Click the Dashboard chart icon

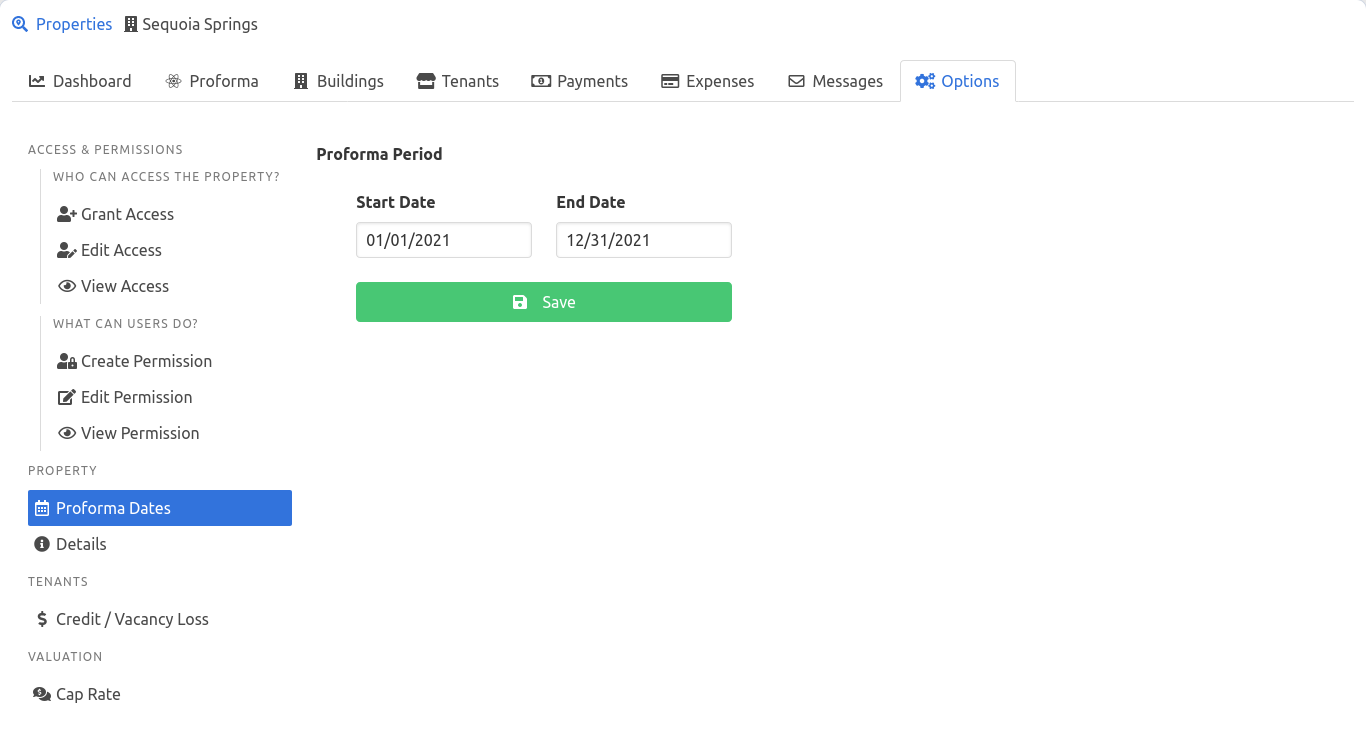click(37, 81)
